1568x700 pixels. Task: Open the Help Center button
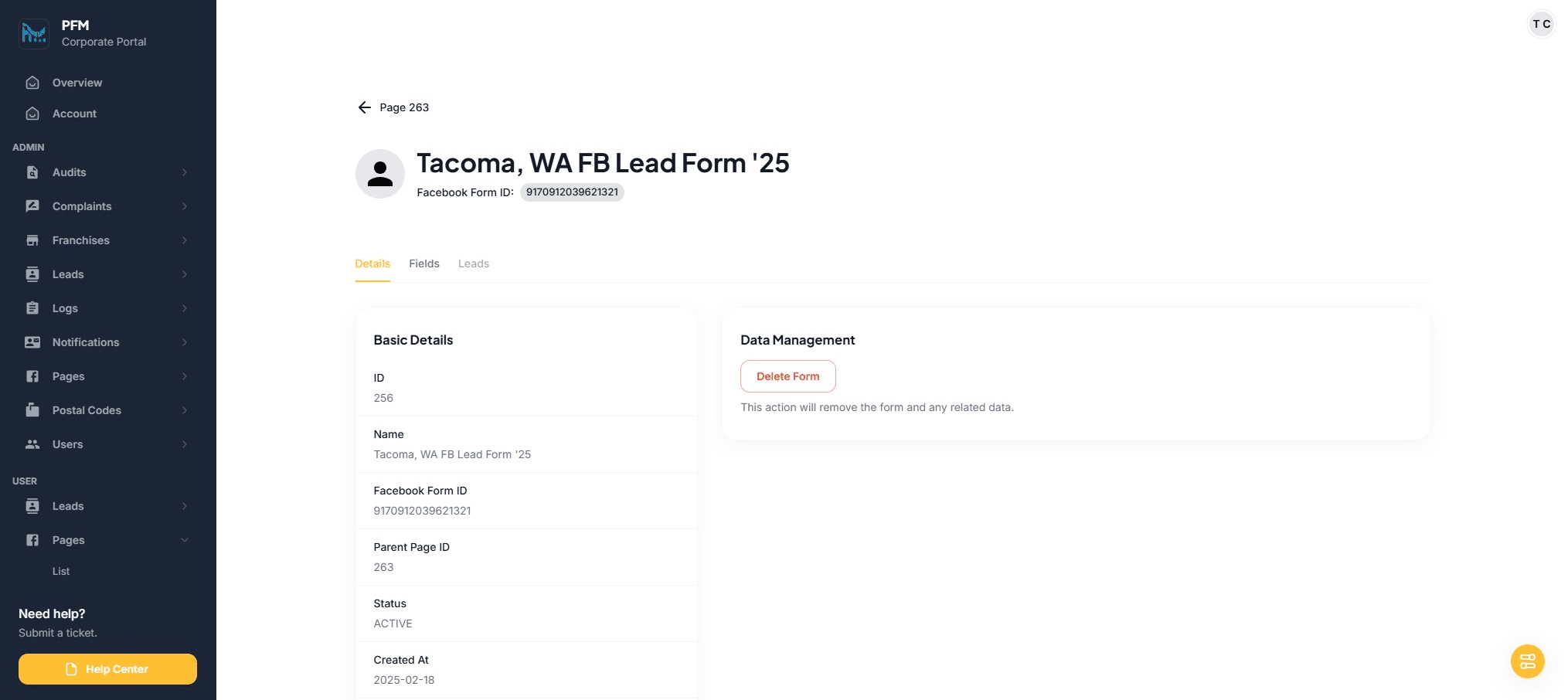point(107,669)
